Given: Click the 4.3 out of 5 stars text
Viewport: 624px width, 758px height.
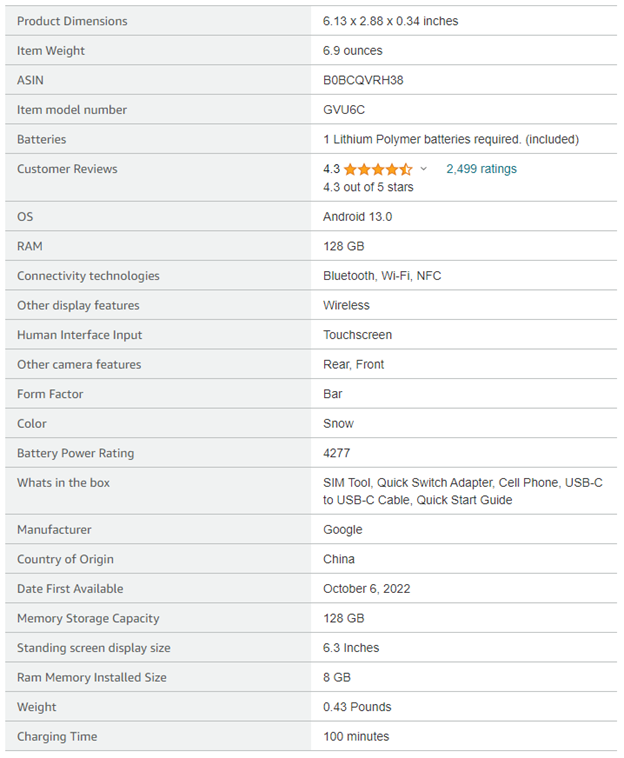Looking at the screenshot, I should [368, 187].
